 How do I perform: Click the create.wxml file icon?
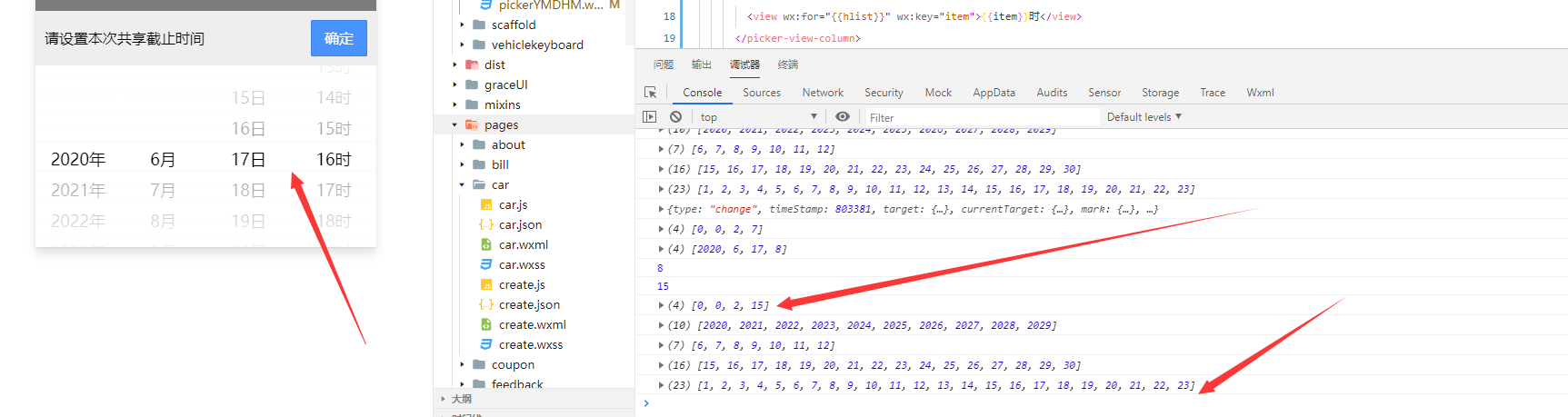click(x=486, y=324)
